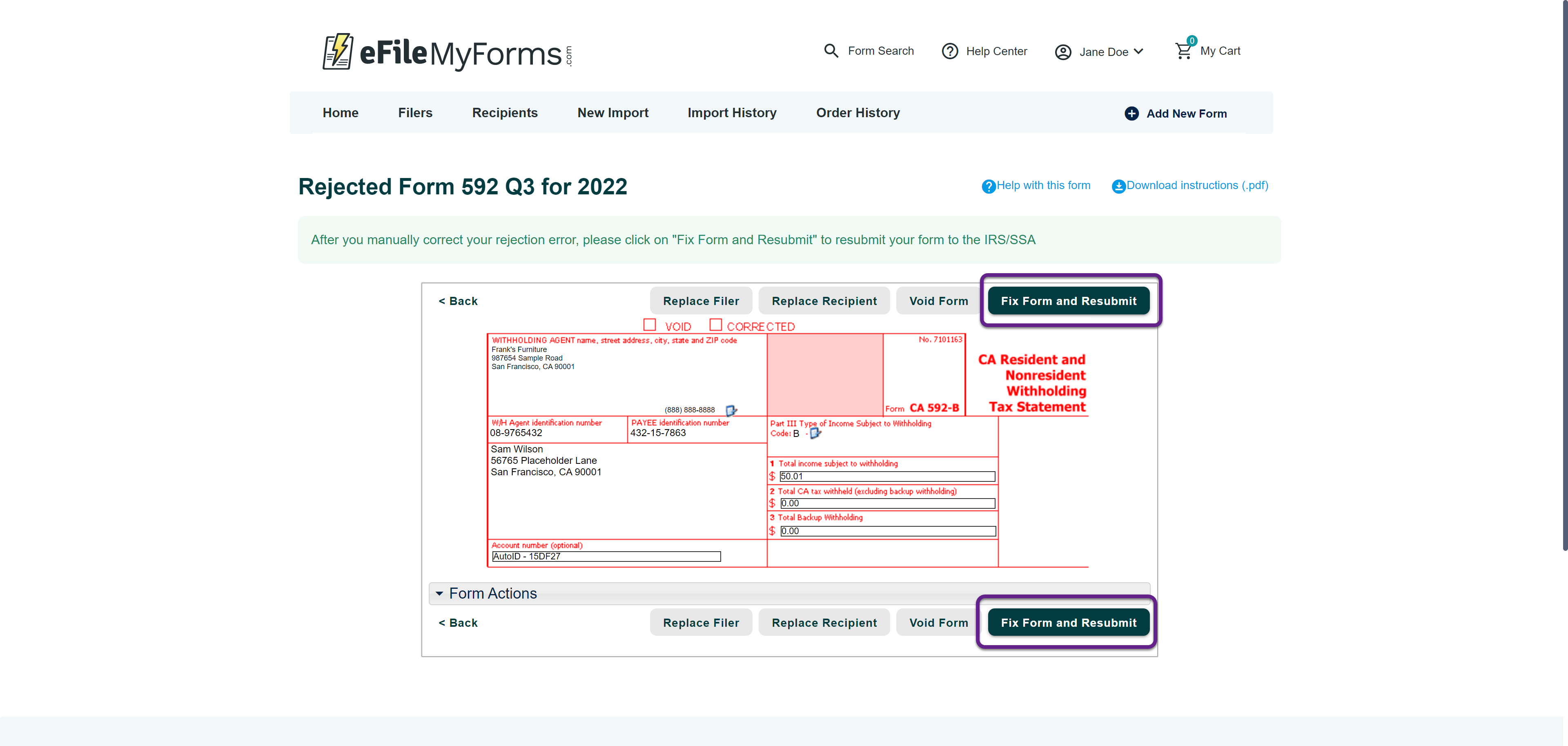
Task: Click the top Fix Form and Resubmit button
Action: click(1068, 301)
